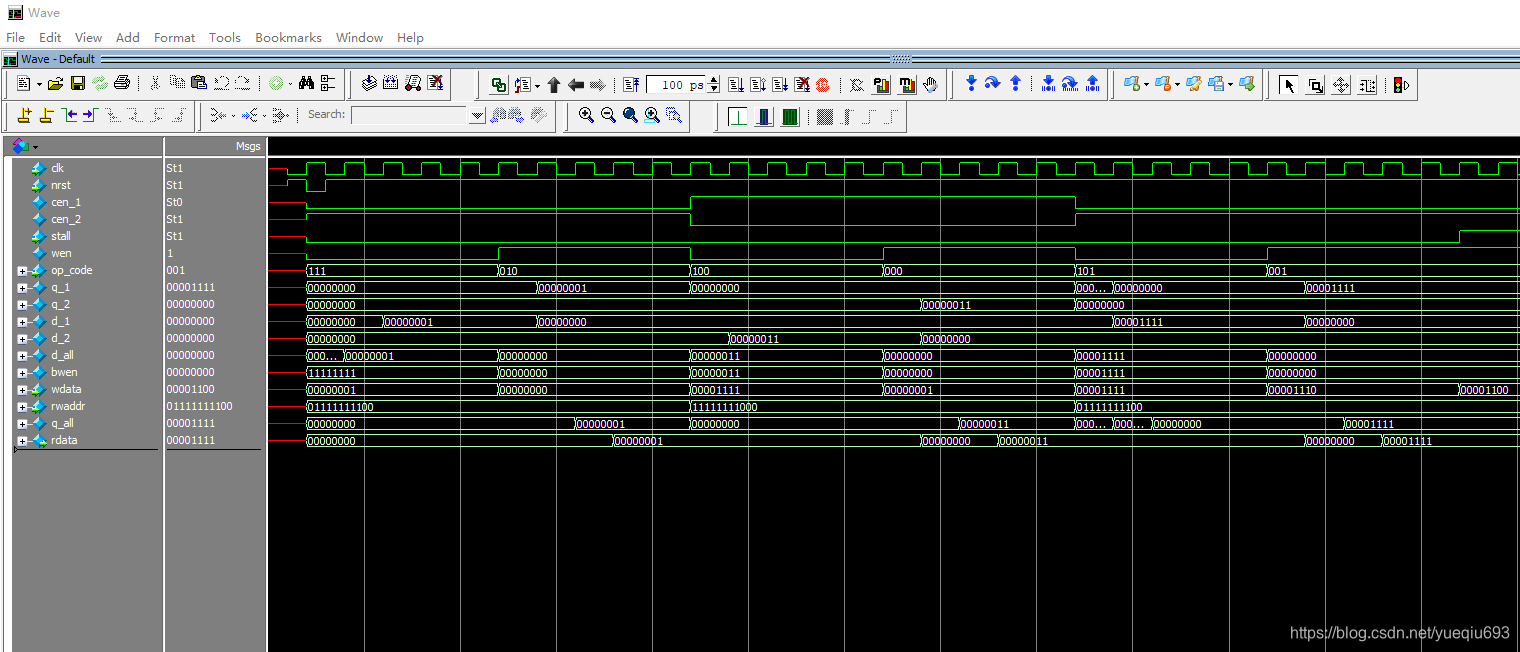Open the Add menu
The image size is (1520, 652).
pyautogui.click(x=128, y=37)
